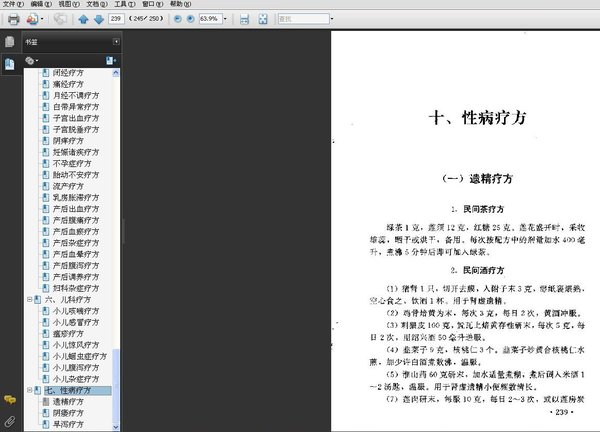Open the 帮助 menu

tap(181, 4)
